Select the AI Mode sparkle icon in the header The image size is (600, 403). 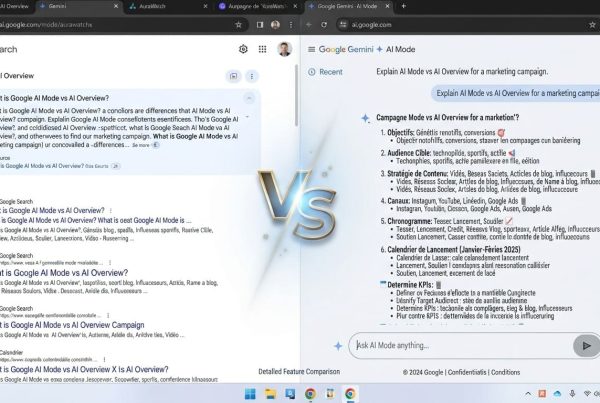click(x=380, y=49)
